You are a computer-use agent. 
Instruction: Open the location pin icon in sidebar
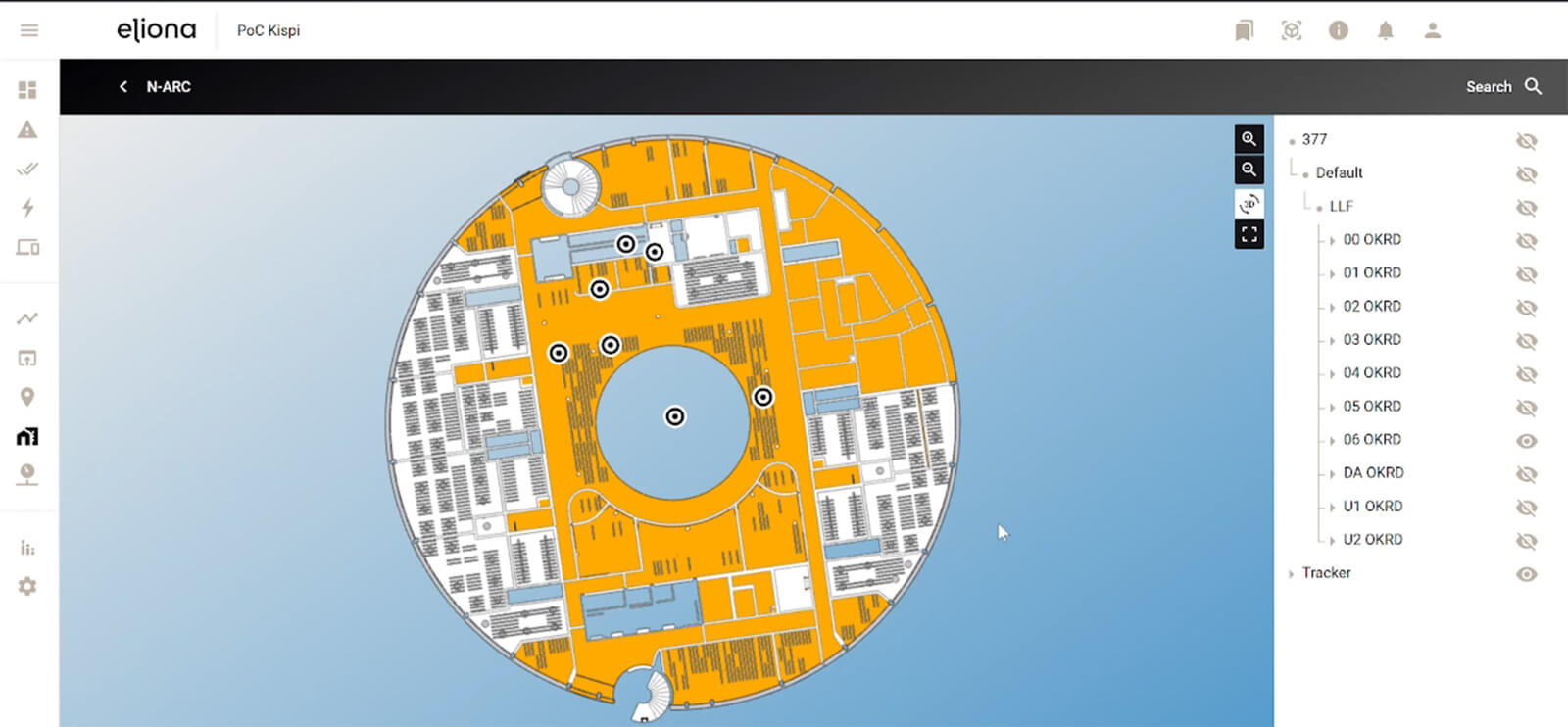[x=27, y=397]
